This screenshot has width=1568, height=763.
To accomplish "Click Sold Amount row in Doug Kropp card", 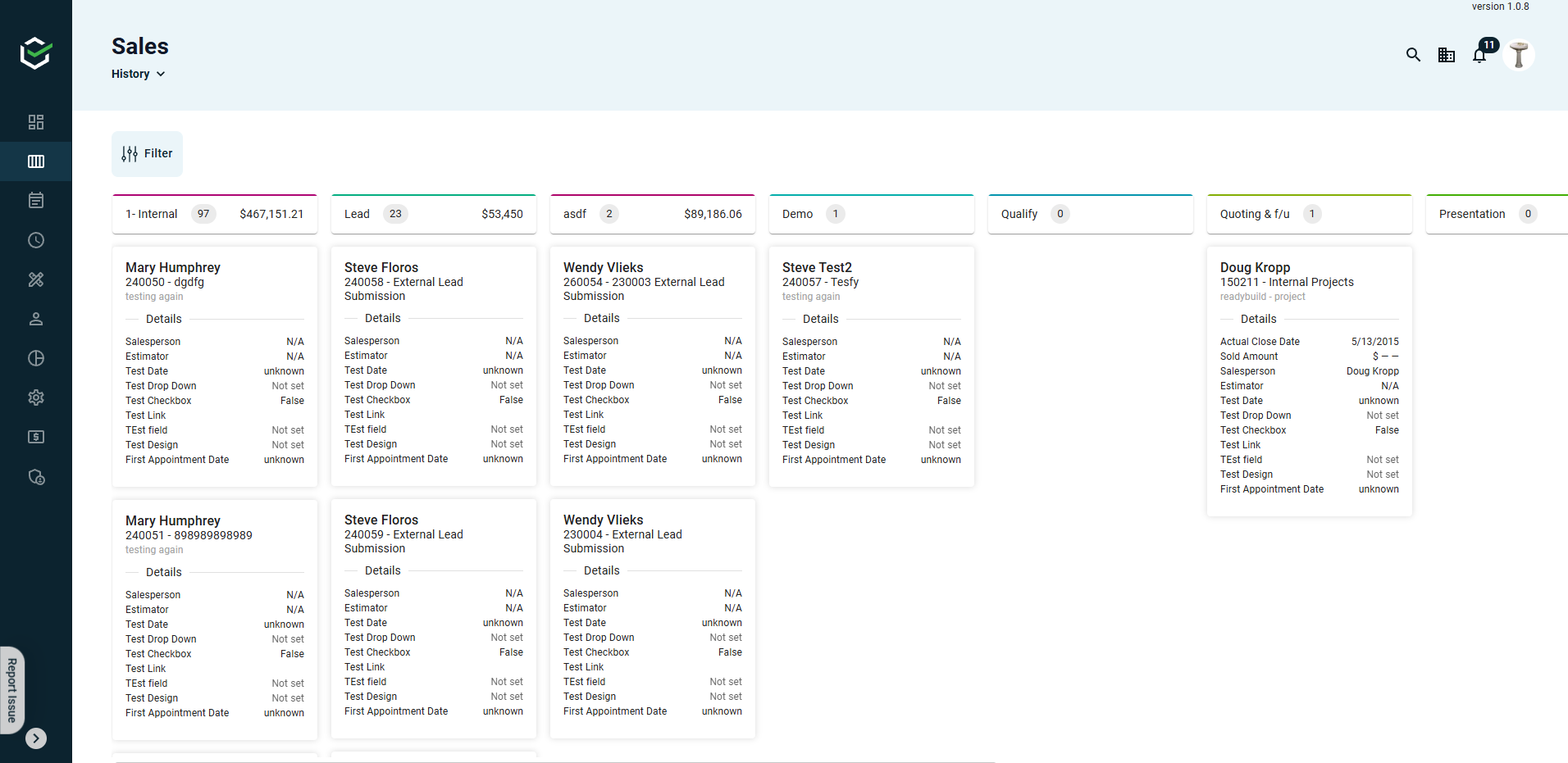I will tap(1310, 357).
